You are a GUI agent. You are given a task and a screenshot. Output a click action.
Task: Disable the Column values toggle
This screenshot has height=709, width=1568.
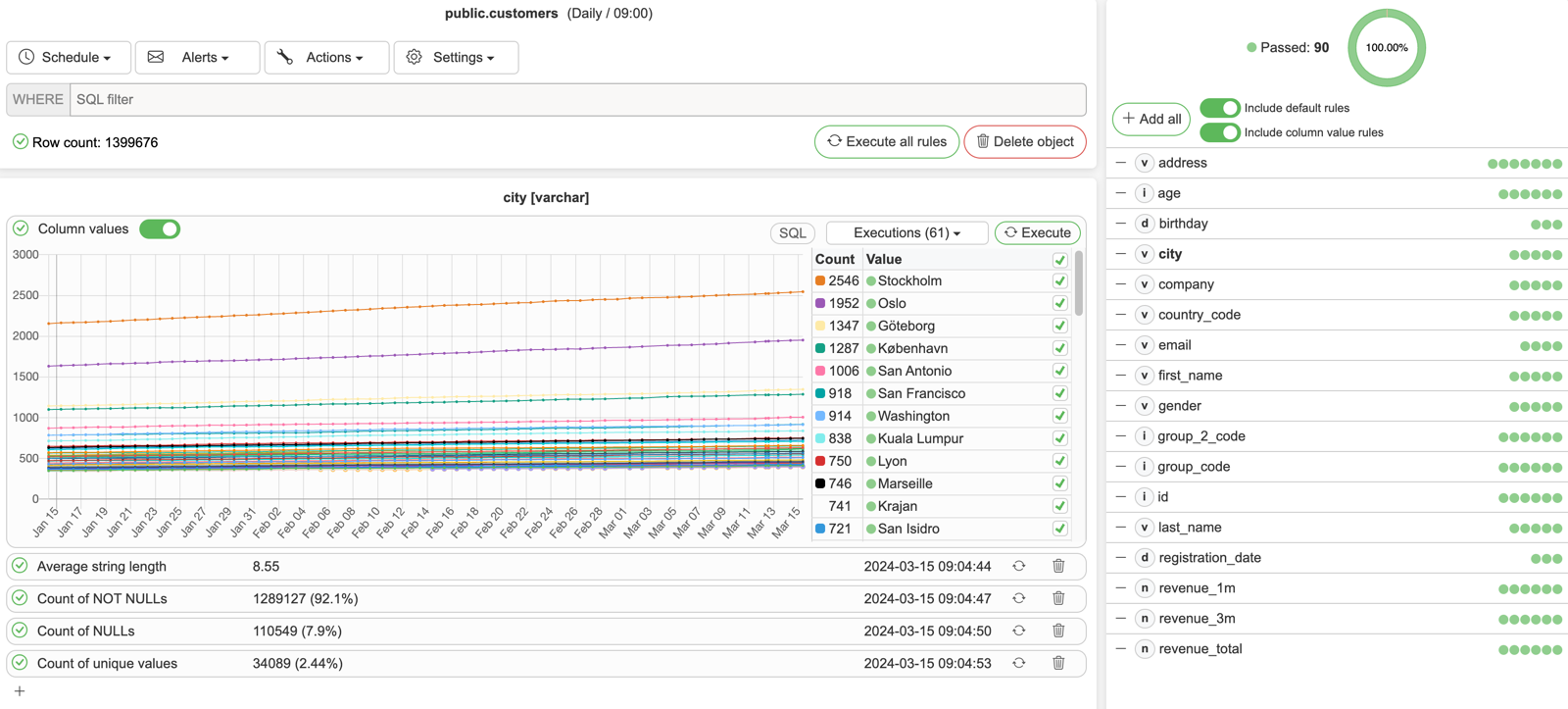click(x=160, y=228)
